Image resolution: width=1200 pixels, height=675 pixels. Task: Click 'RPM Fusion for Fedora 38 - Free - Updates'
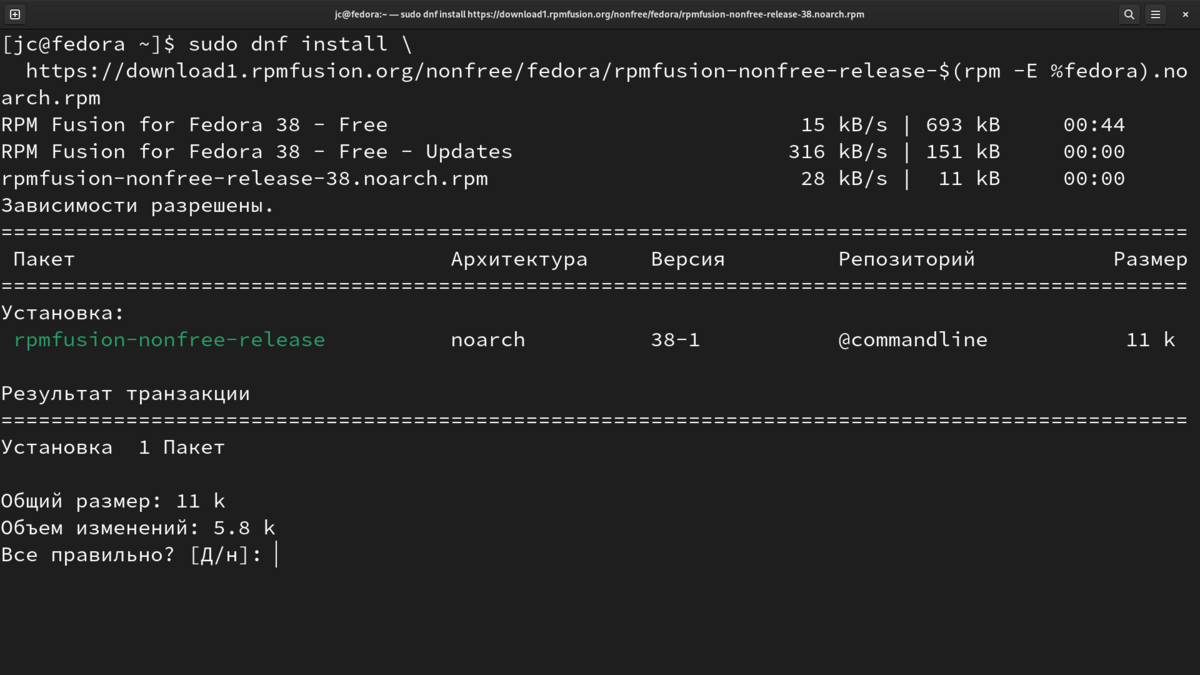coord(257,152)
